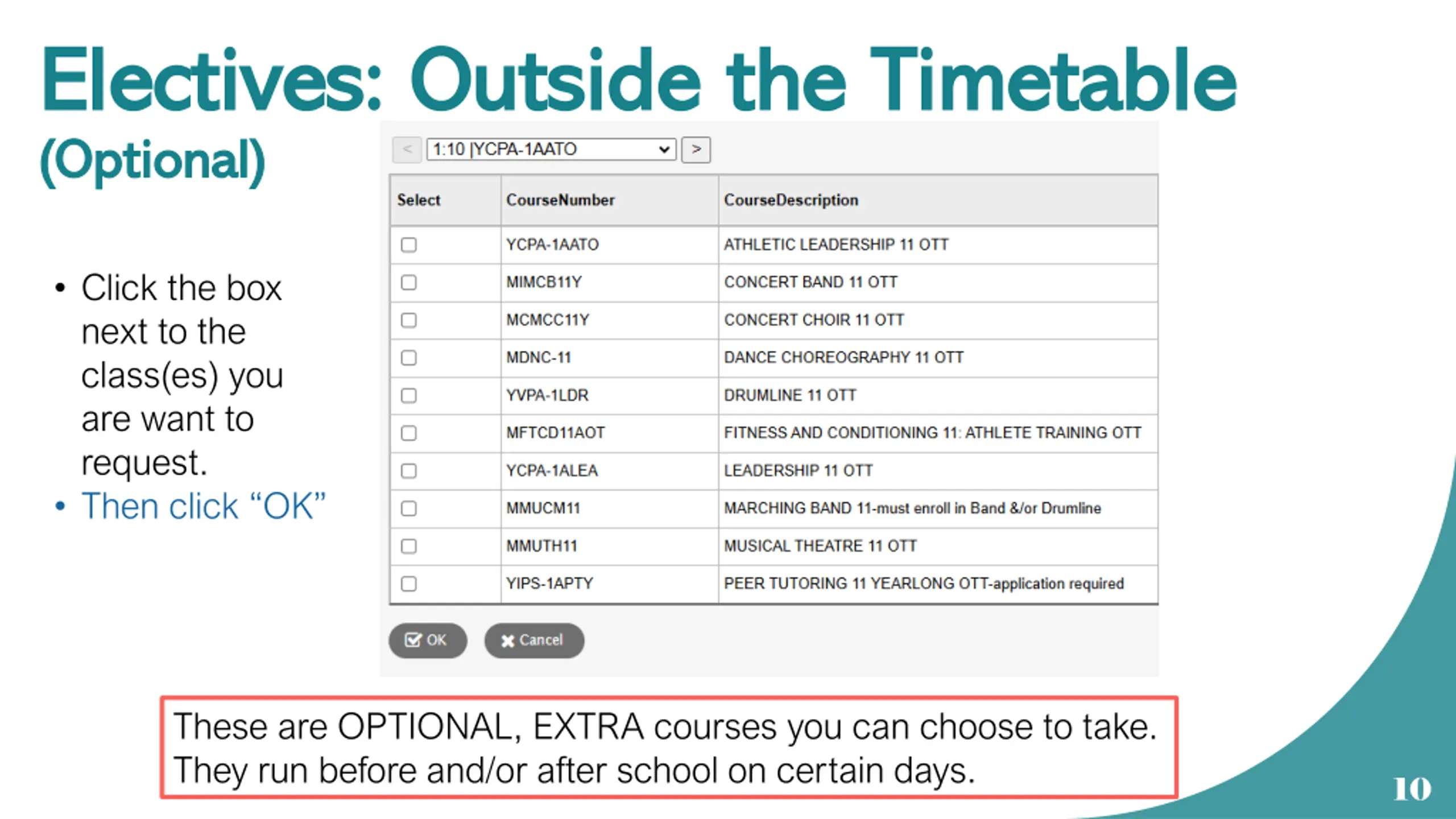Enable the Peer Tutoring 11 Yearlong checkbox
The image size is (1456, 819).
408,584
